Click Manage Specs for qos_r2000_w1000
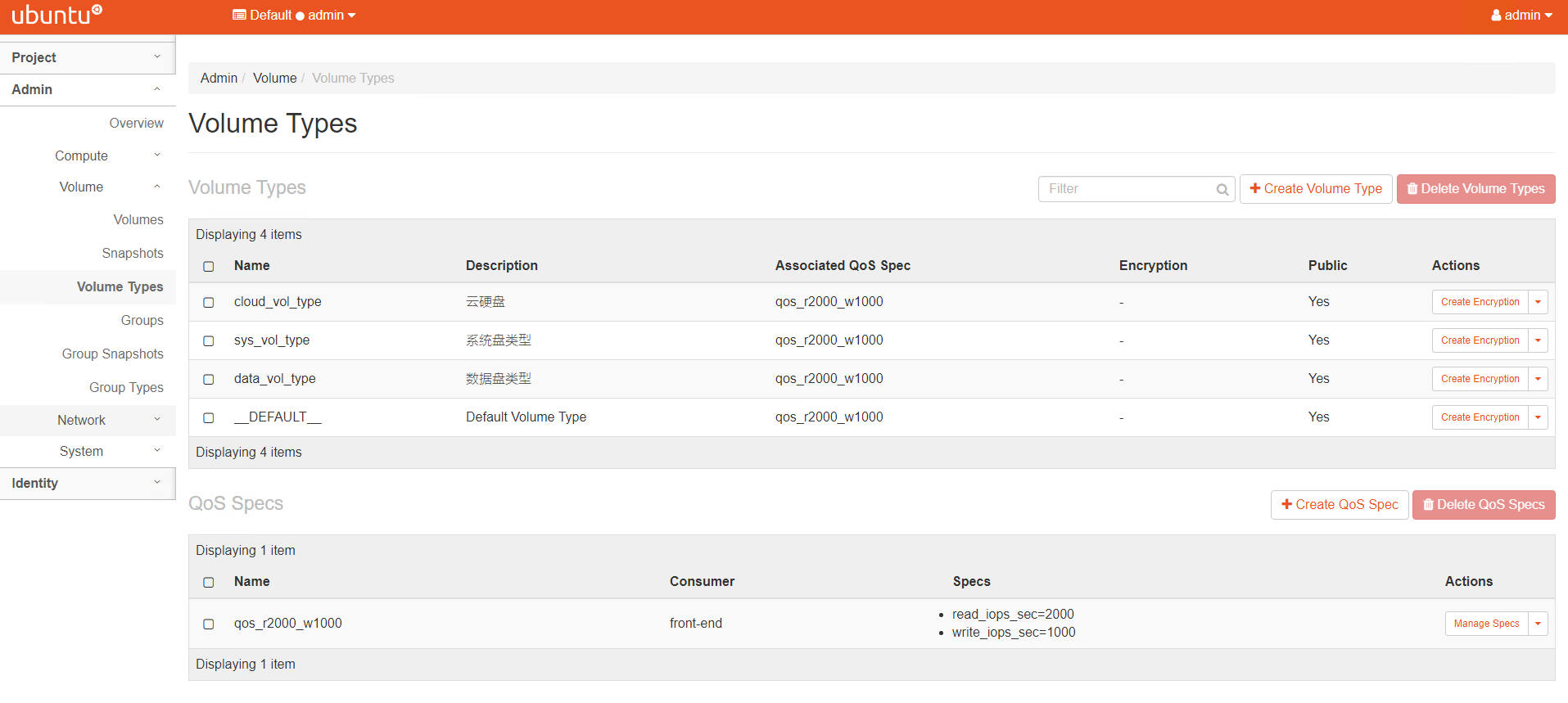This screenshot has height=703, width=1568. click(x=1486, y=624)
